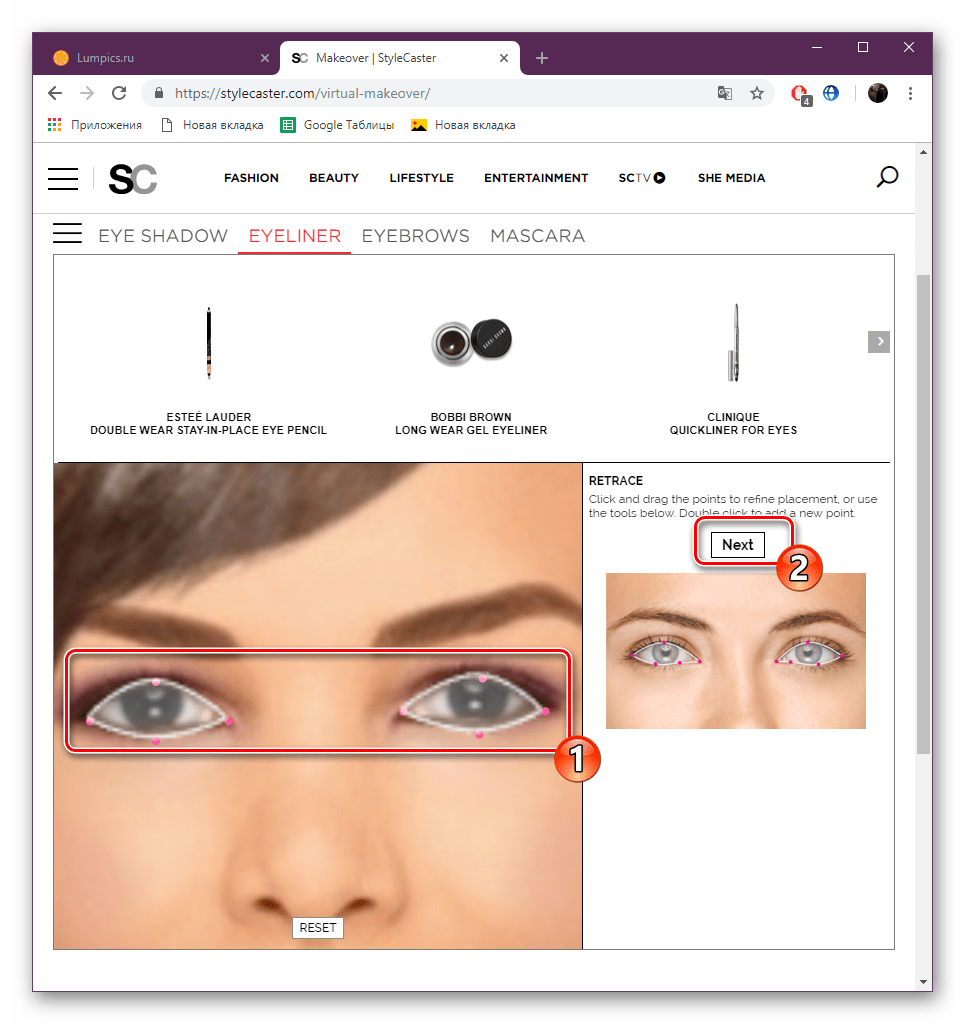
Task: Open the Приложения apps shortcut
Action: point(95,125)
